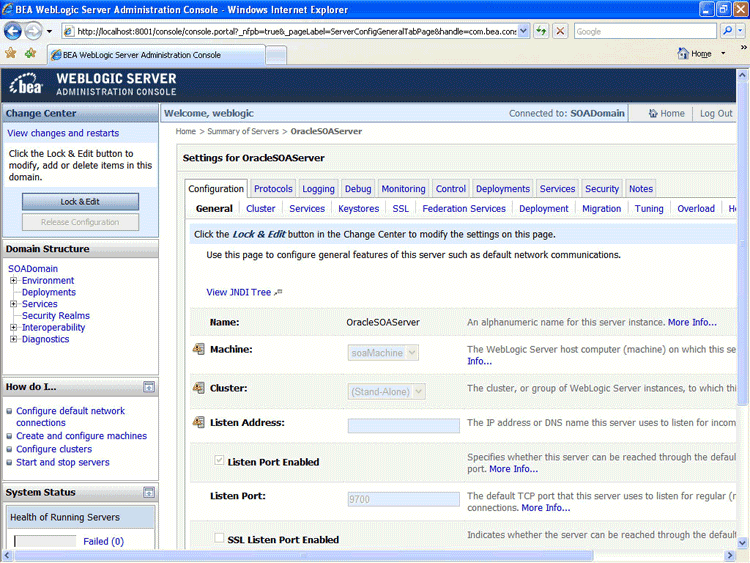750x563 pixels.
Task: Click the Google search magnifier icon
Action: tap(727, 31)
